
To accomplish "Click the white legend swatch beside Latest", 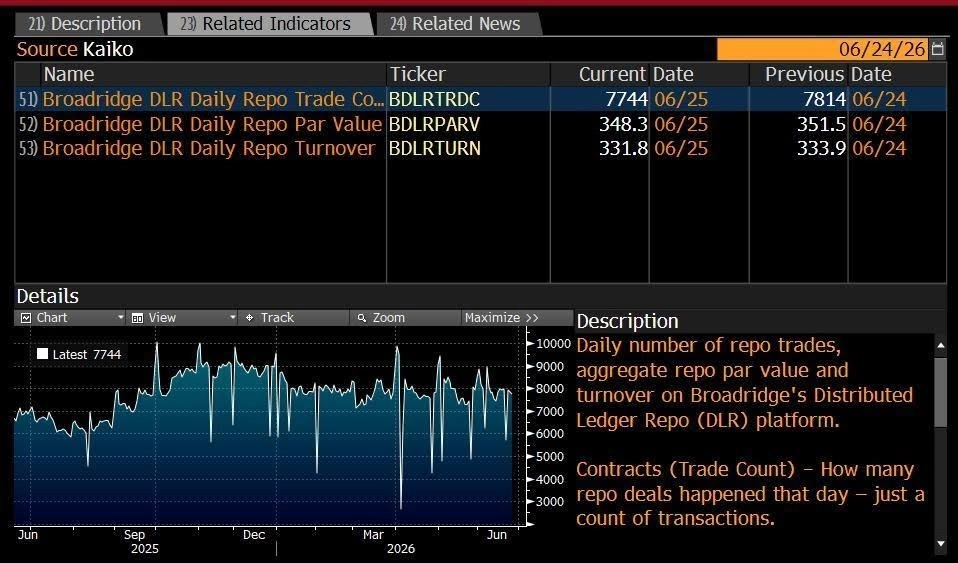I will point(42,354).
